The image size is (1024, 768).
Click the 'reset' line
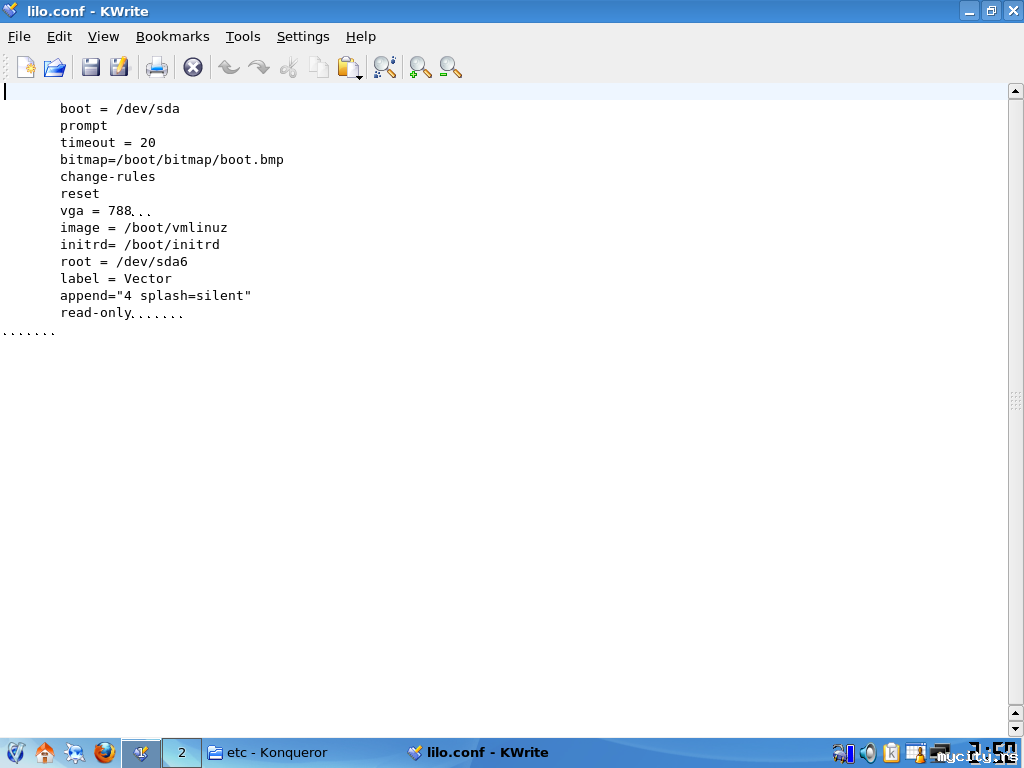(80, 193)
